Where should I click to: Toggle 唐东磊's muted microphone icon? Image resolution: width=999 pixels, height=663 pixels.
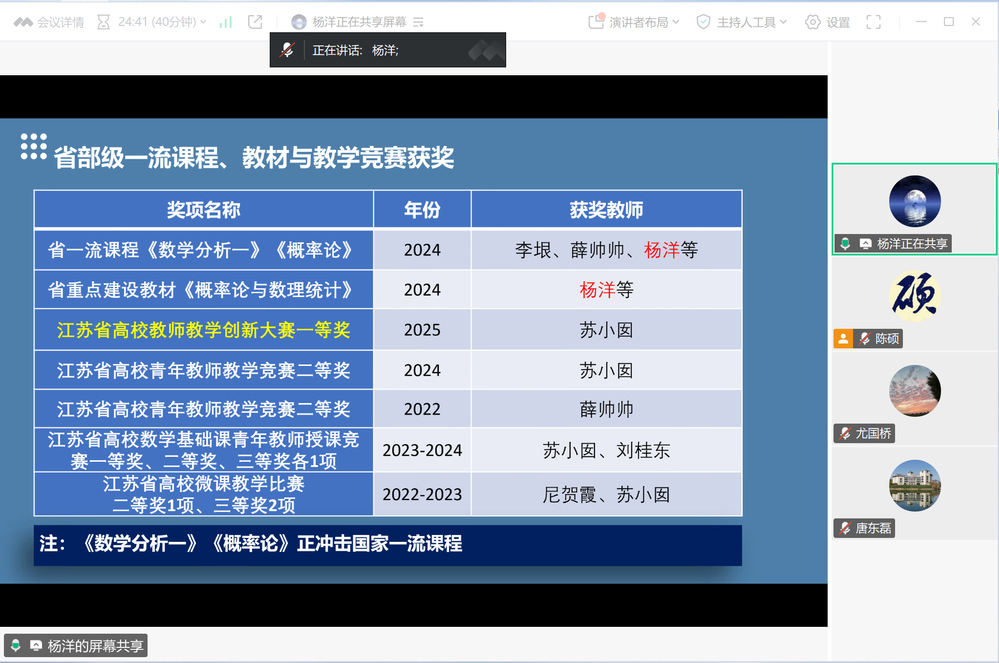846,528
